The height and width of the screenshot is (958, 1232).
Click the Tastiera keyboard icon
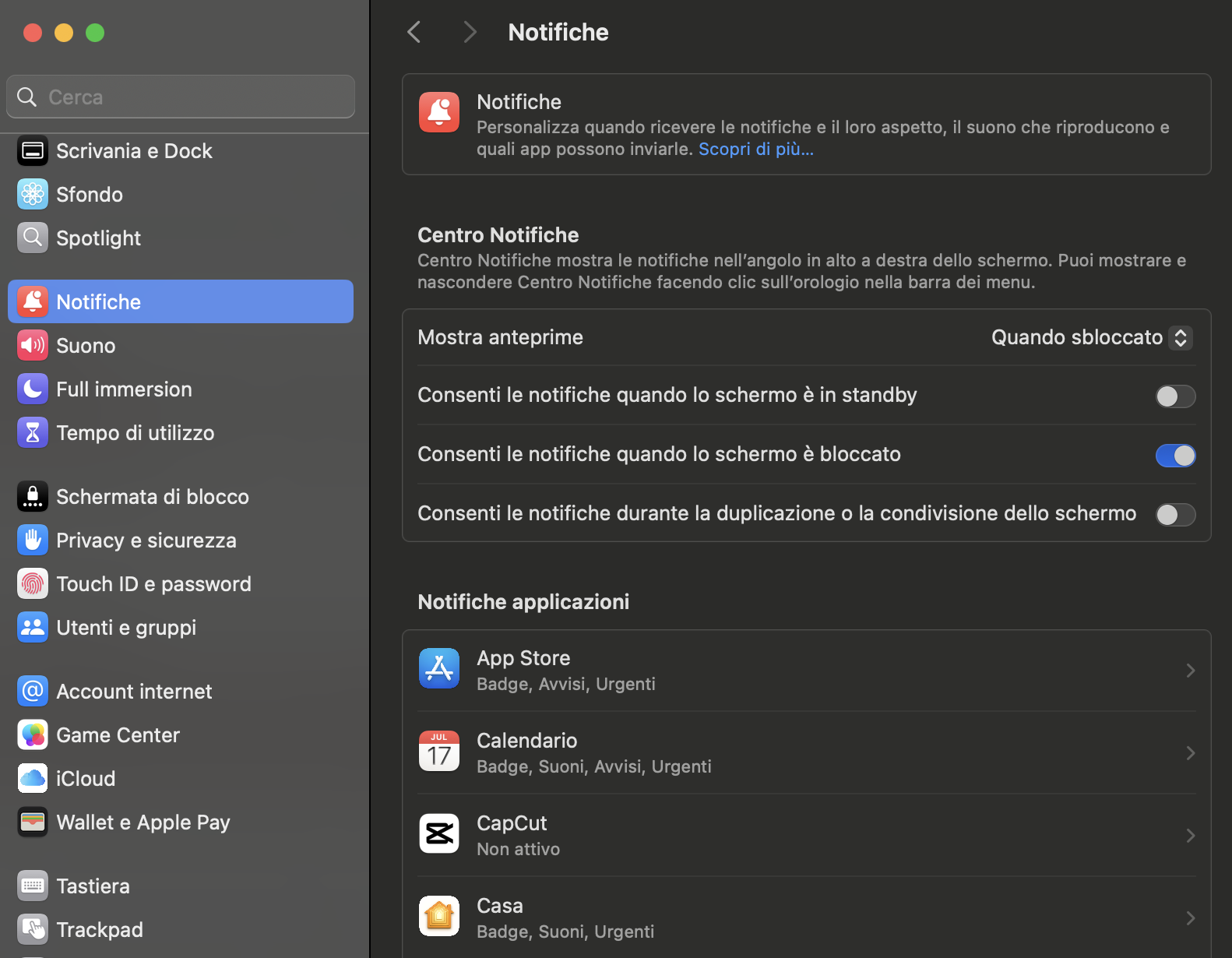coord(33,886)
